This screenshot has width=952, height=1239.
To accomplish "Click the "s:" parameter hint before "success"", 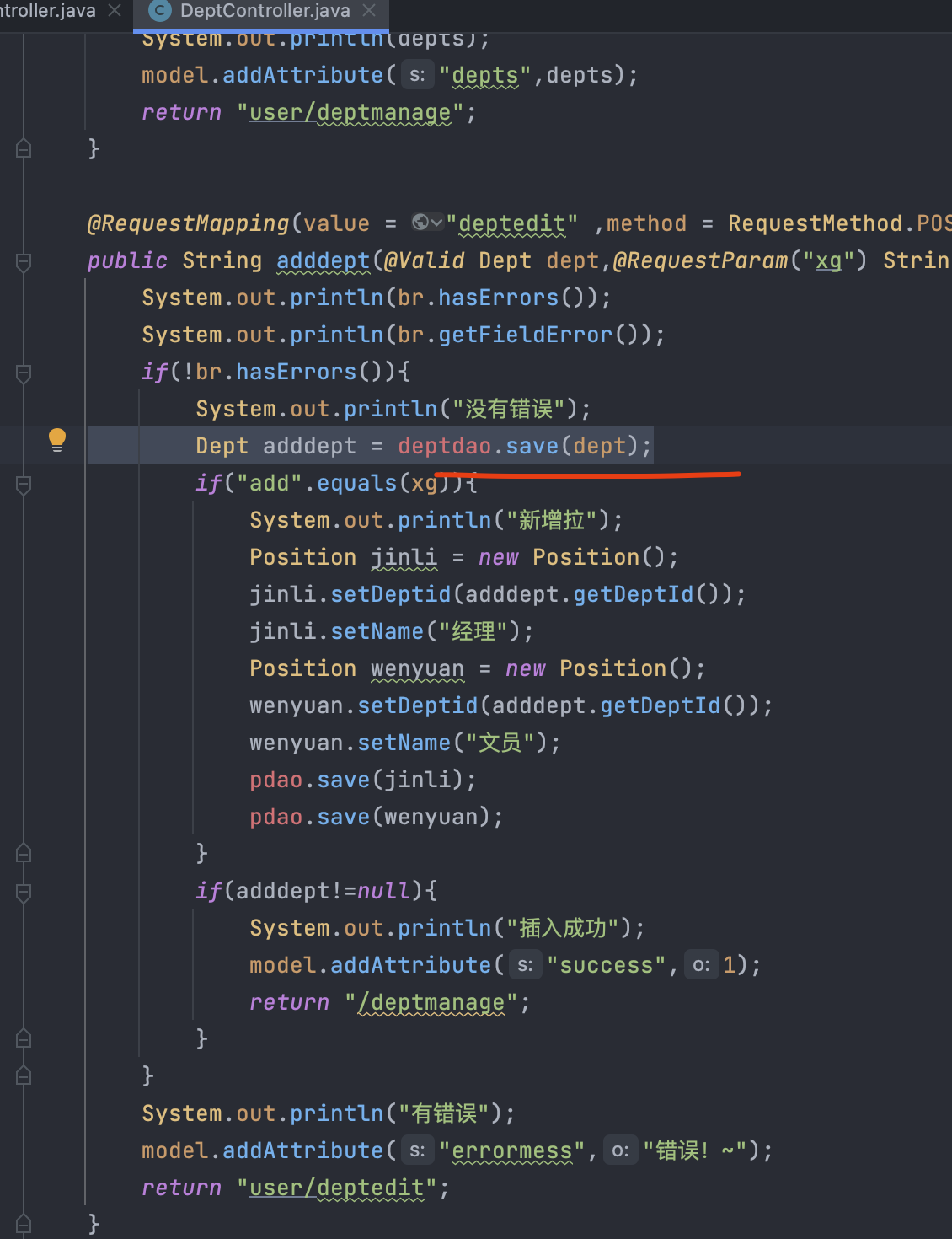I will click(525, 966).
